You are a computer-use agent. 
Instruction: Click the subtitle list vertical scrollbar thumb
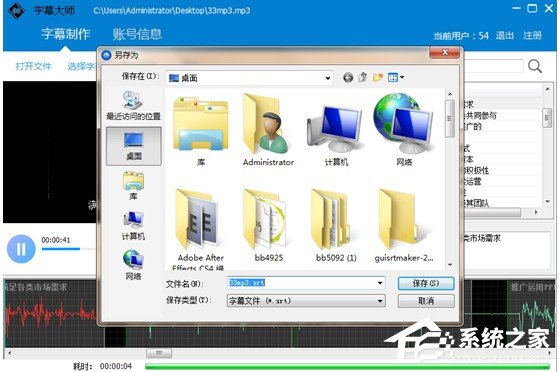click(x=547, y=118)
